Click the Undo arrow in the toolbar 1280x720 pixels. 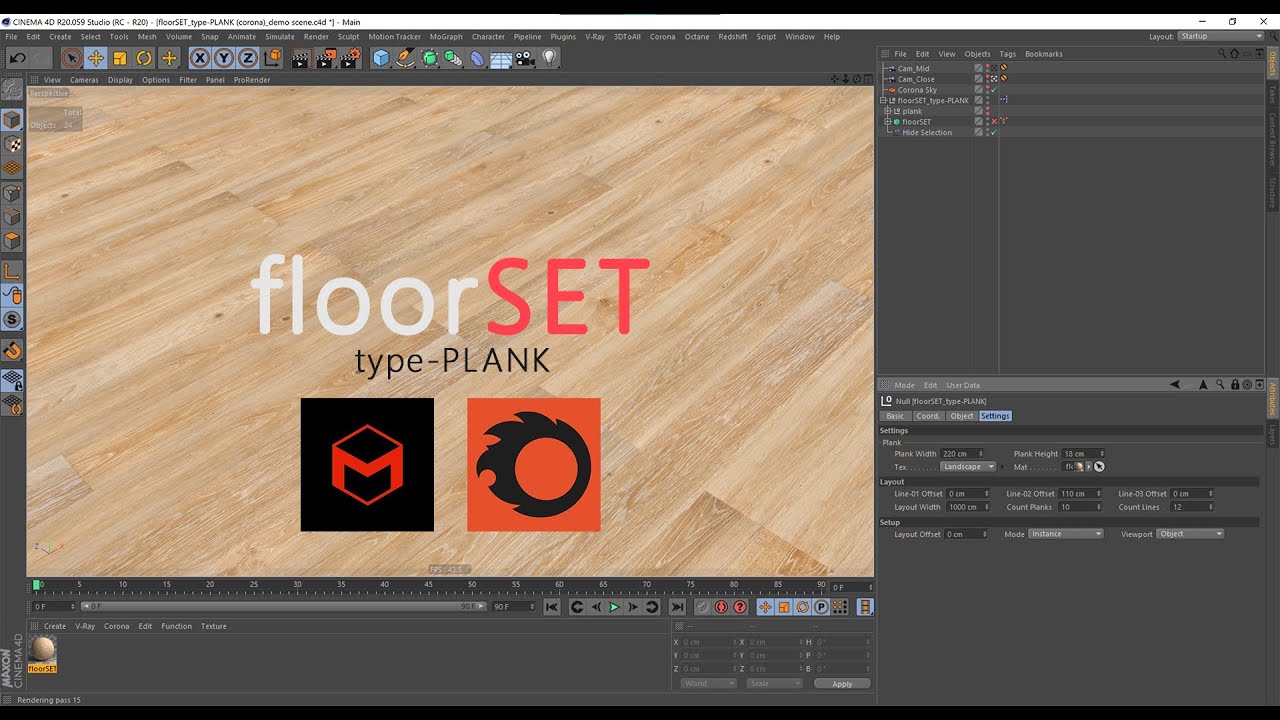17,58
